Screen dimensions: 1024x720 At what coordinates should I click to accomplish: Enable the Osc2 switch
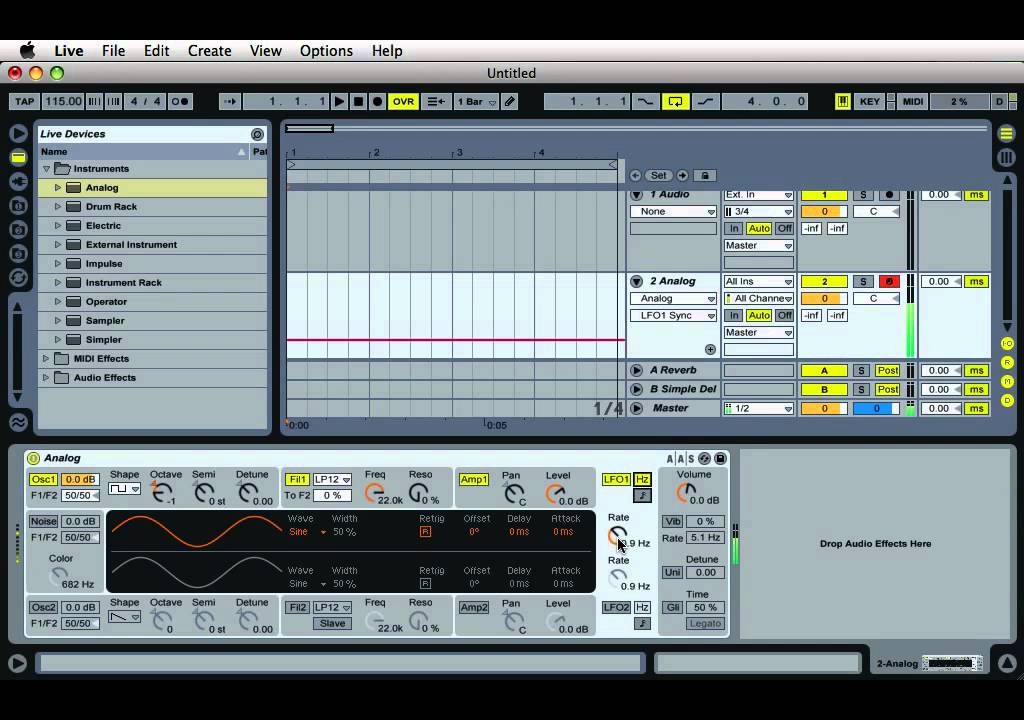click(43, 608)
